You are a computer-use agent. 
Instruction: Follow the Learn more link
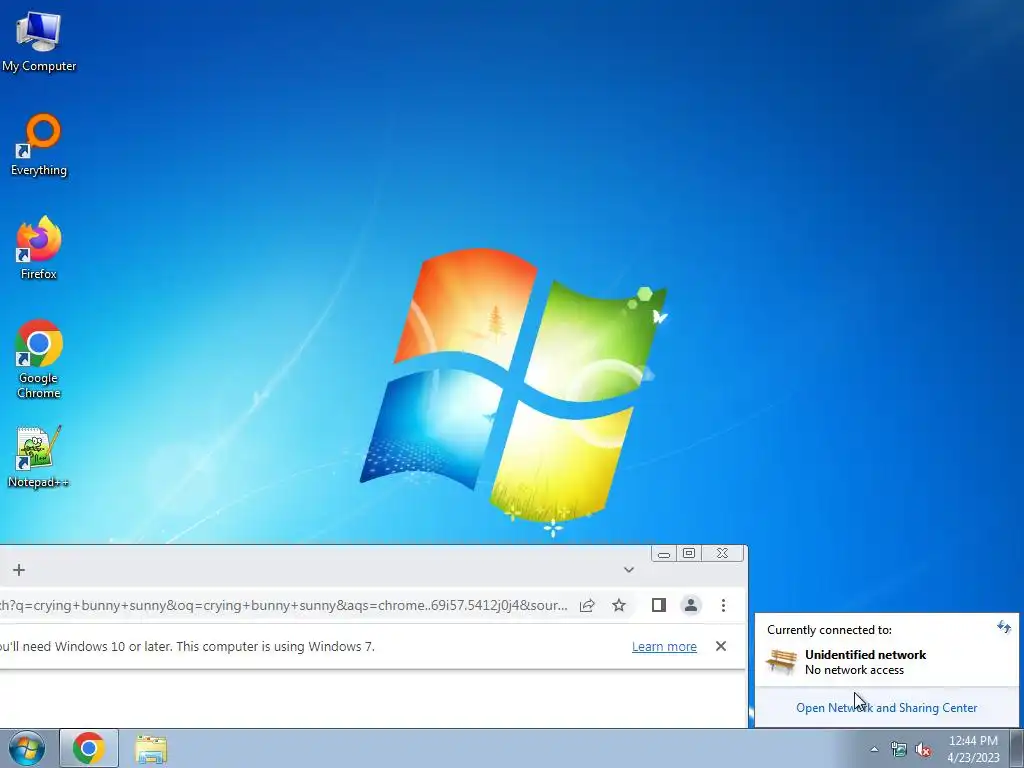tap(664, 647)
